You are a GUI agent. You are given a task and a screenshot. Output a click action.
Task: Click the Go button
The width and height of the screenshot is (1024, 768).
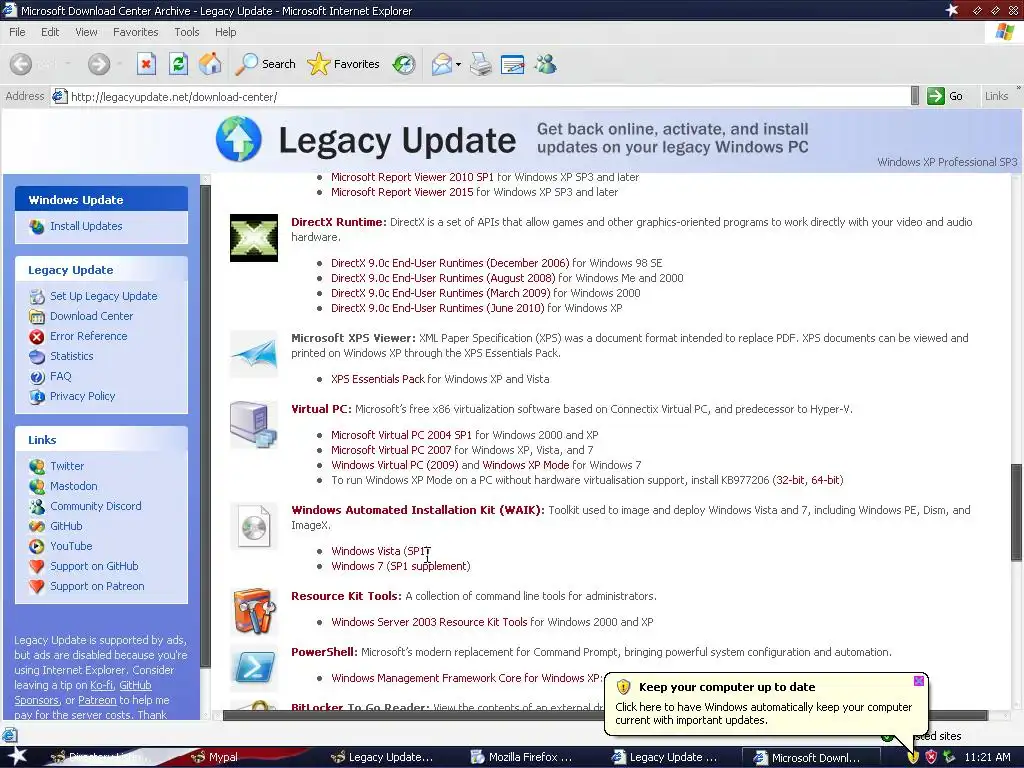point(945,96)
